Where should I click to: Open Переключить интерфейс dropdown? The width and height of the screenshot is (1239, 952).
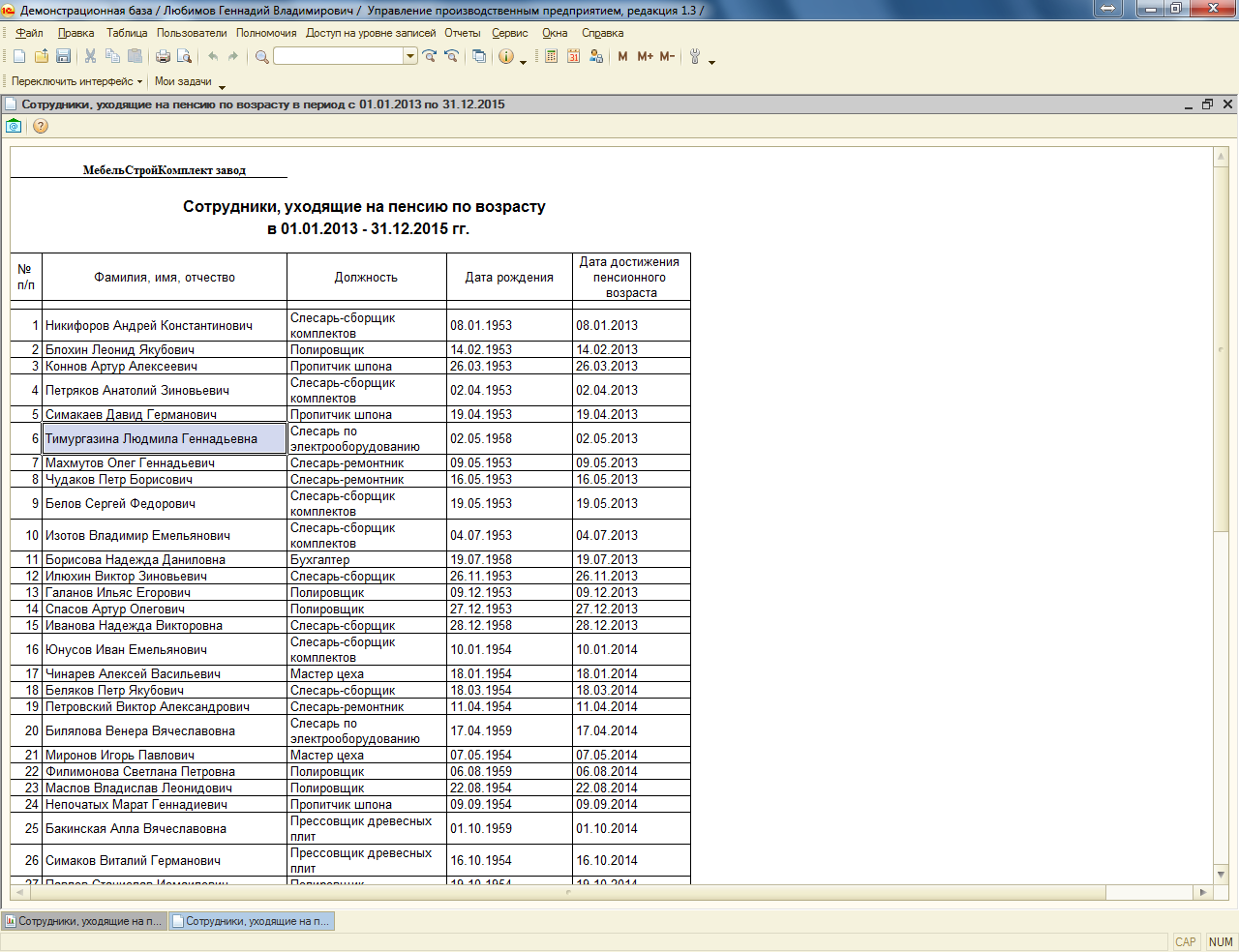point(77,82)
